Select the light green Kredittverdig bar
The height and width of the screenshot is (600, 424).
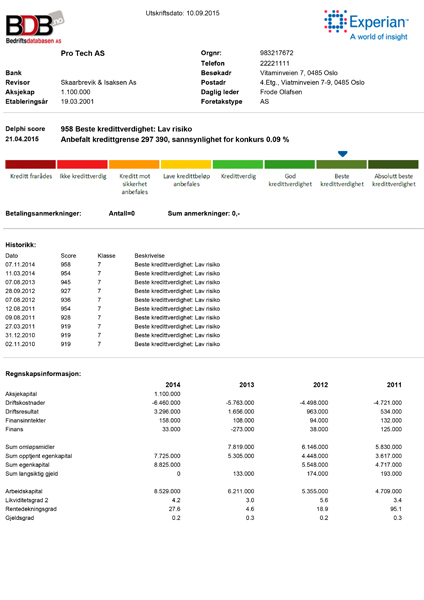coord(238,164)
